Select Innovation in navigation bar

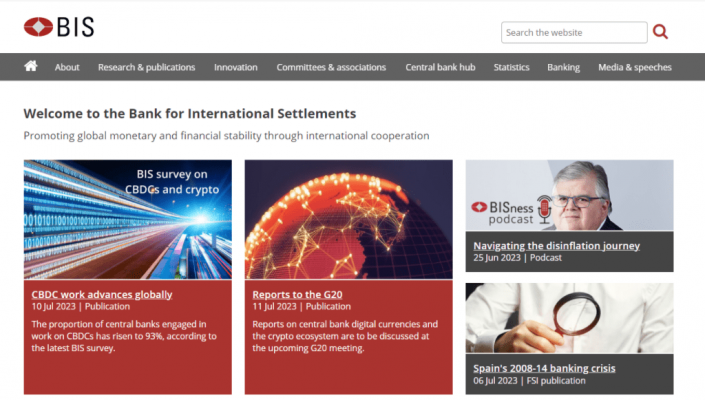pyautogui.click(x=235, y=67)
